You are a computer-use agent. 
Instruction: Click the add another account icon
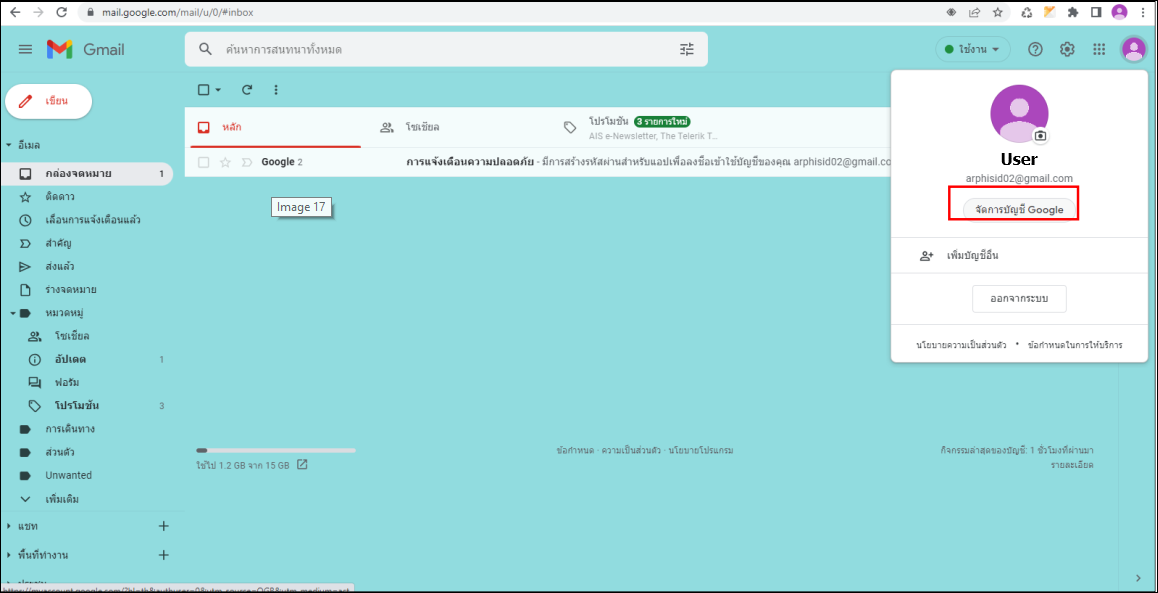(x=926, y=256)
